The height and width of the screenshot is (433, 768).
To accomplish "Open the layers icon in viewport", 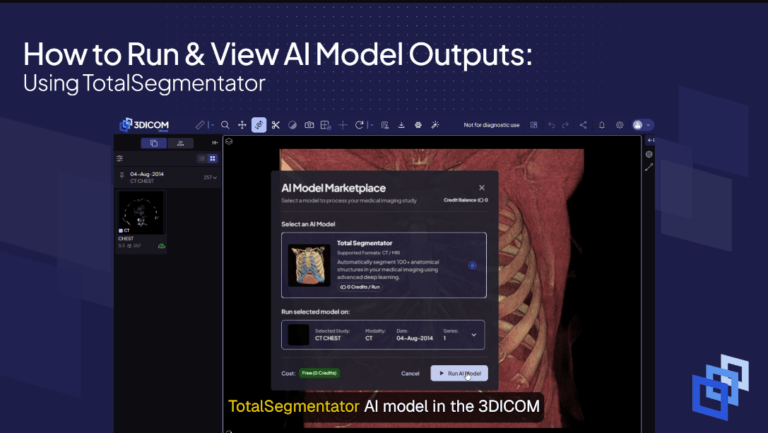I will pos(229,141).
